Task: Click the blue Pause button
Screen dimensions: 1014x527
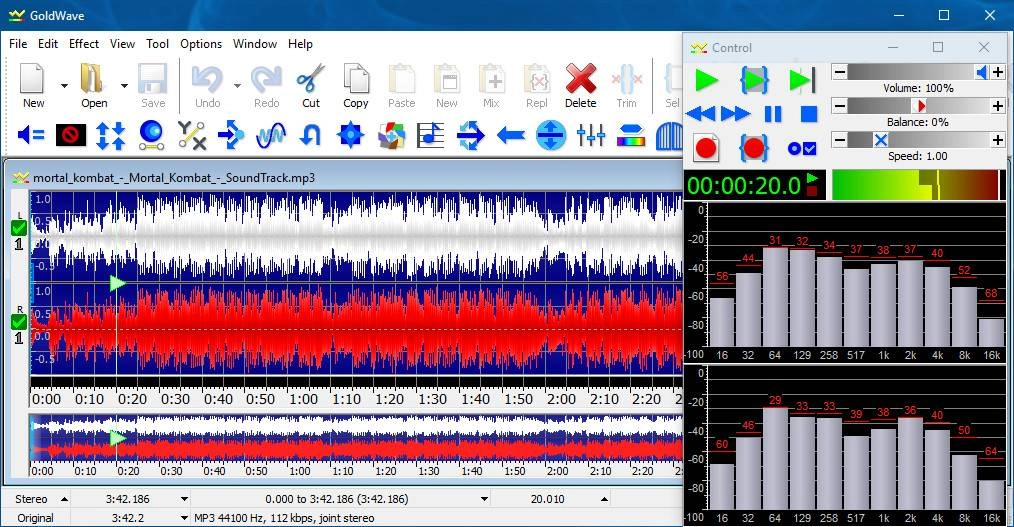Action: click(x=773, y=114)
